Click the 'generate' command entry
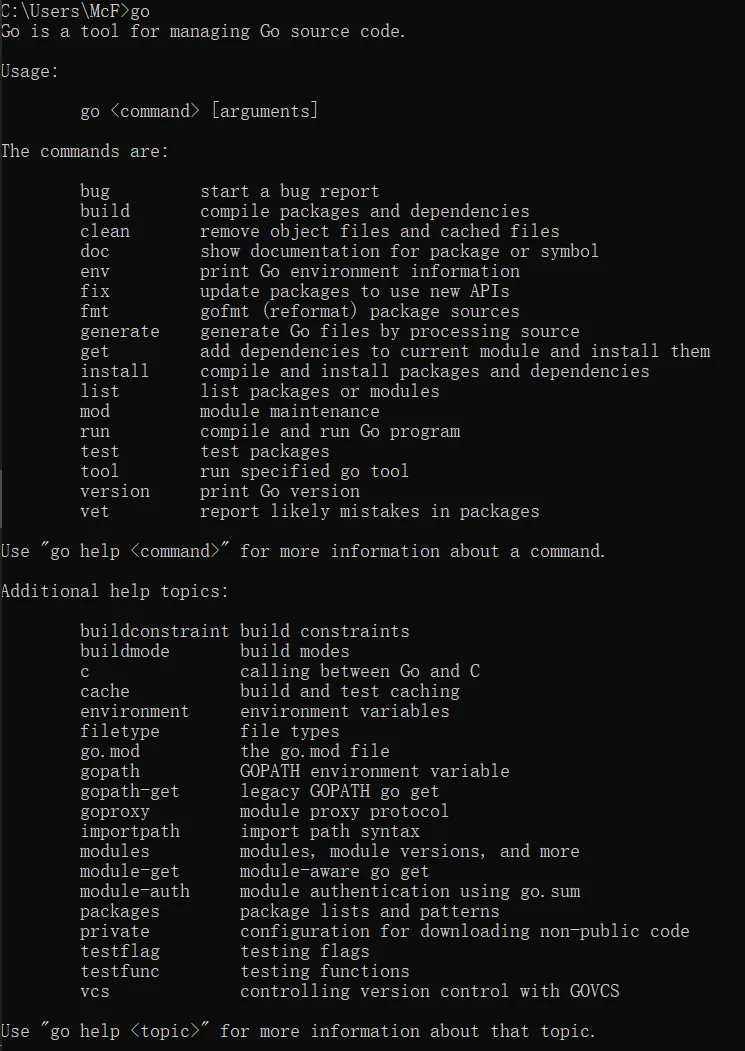Image resolution: width=745 pixels, height=1051 pixels. tap(120, 332)
